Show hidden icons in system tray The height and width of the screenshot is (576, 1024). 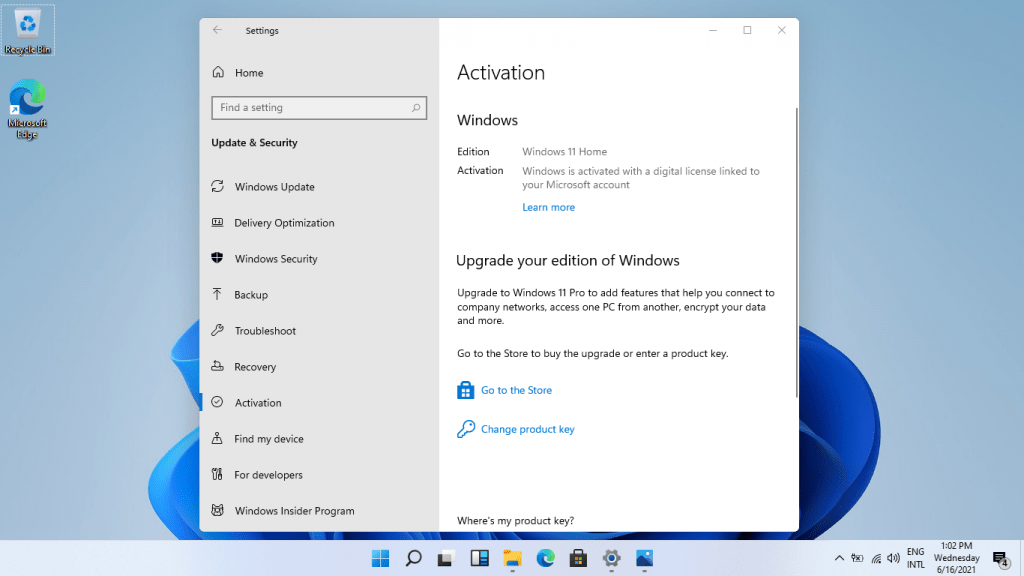coord(839,558)
